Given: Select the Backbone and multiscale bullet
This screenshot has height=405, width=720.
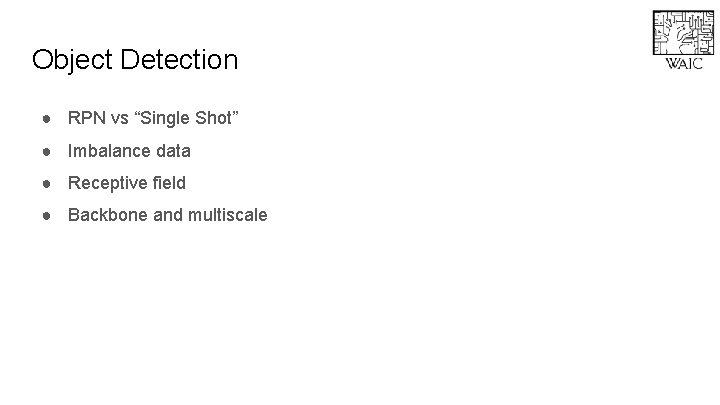Looking at the screenshot, I should [x=167, y=215].
